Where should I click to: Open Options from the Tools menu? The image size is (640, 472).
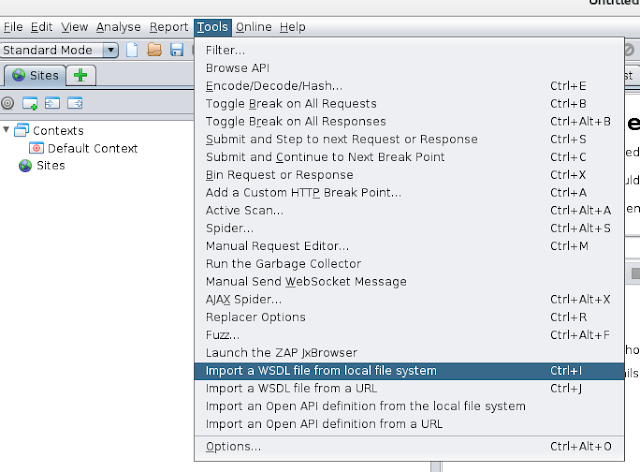tap(233, 446)
